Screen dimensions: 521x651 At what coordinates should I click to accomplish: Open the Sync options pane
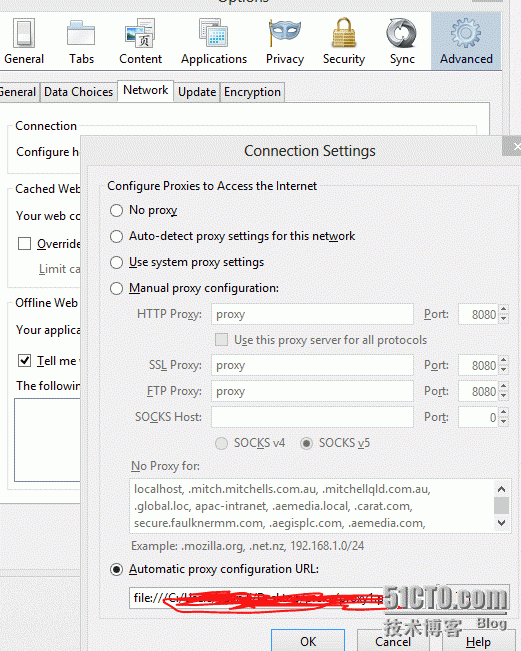click(402, 41)
